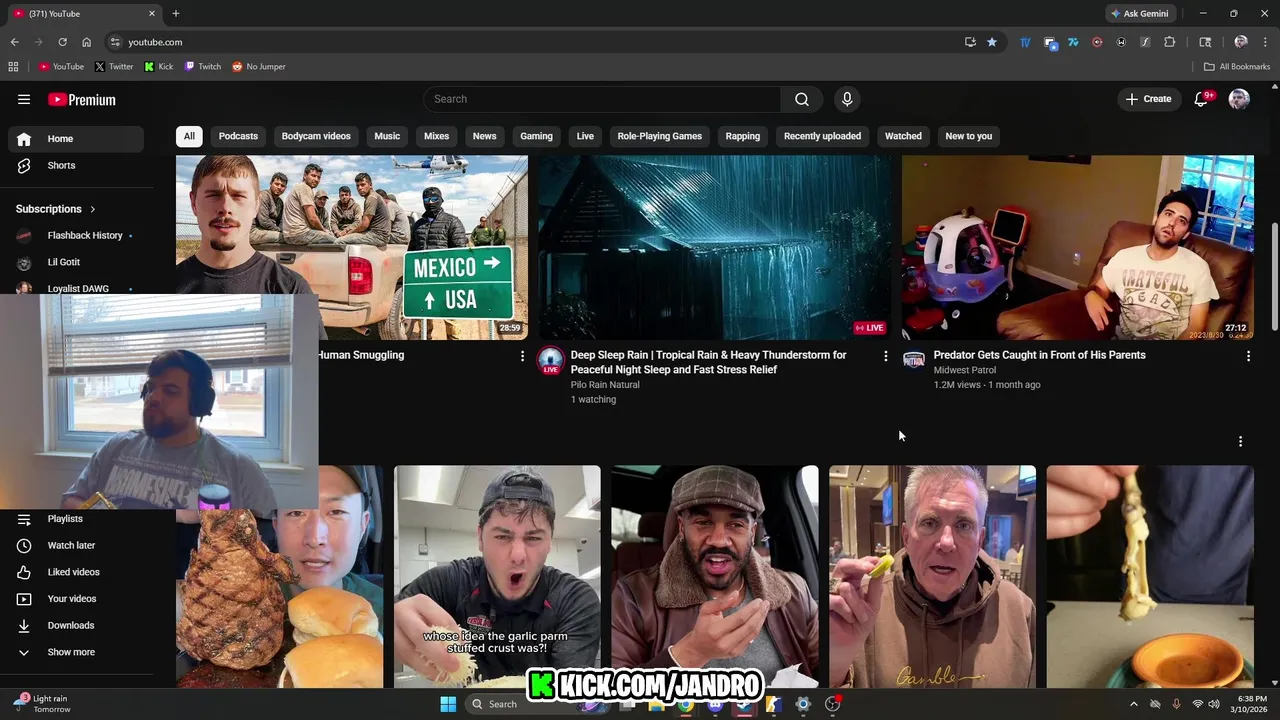1280x720 pixels.
Task: Open Your videos in the sidebar
Action: coord(76,598)
